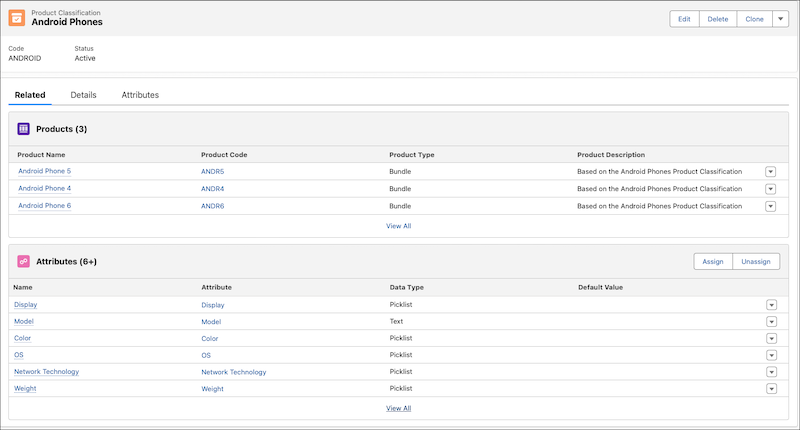Open OS link in Attribute column

pos(206,356)
